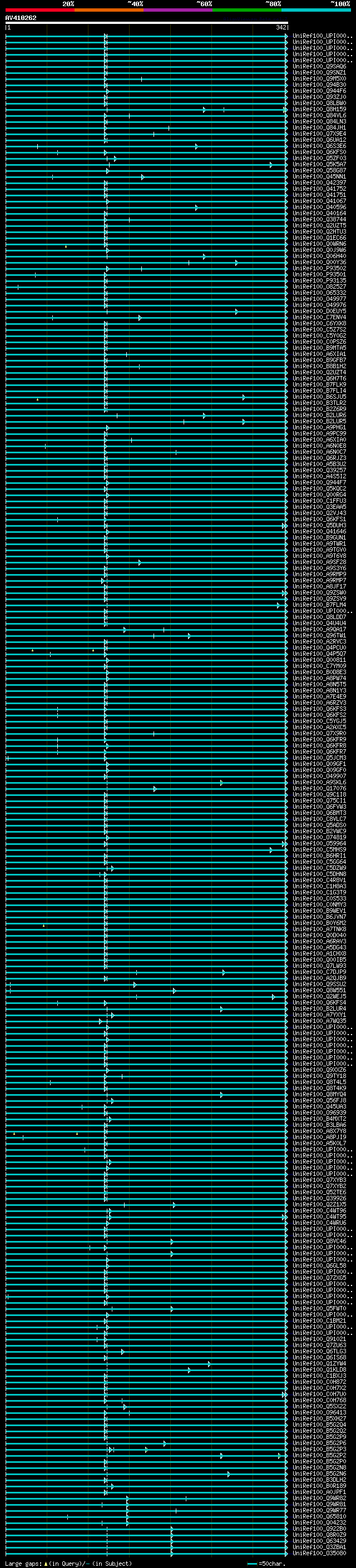Select the UniRef100_Q6KFS2 label
This screenshot has width=356, height=1568.
[x=319, y=715]
